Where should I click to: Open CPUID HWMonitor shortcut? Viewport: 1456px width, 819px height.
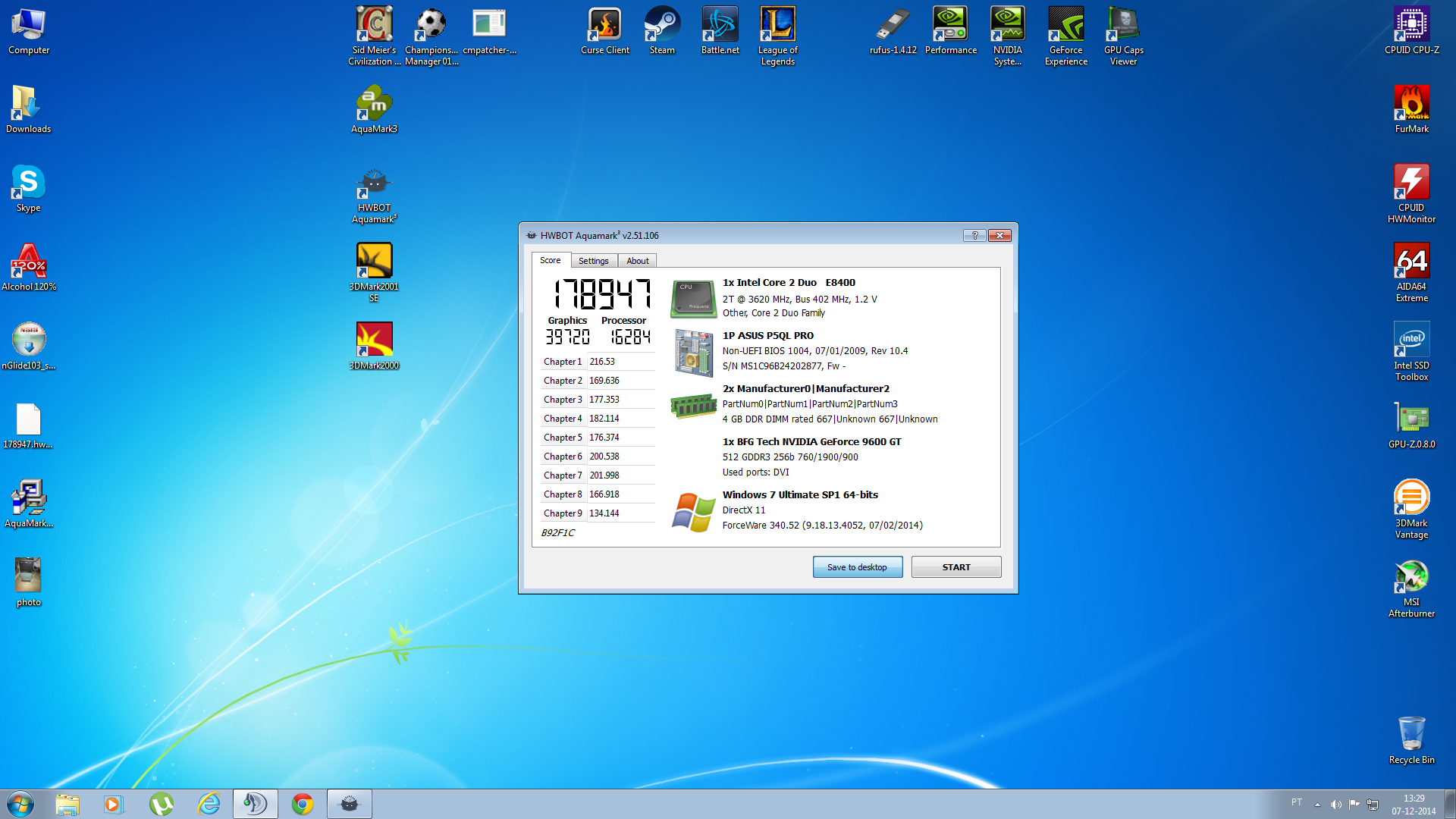[x=1411, y=194]
